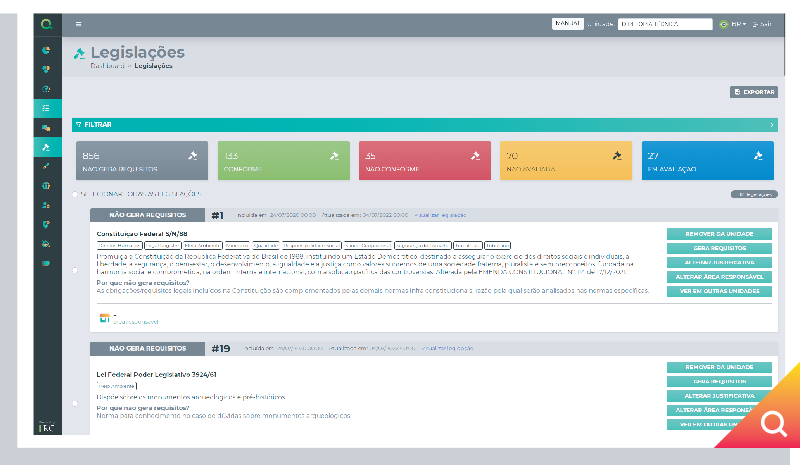Click the unit search field in top bar
Viewport: 800px width, 465px height.
[x=664, y=24]
